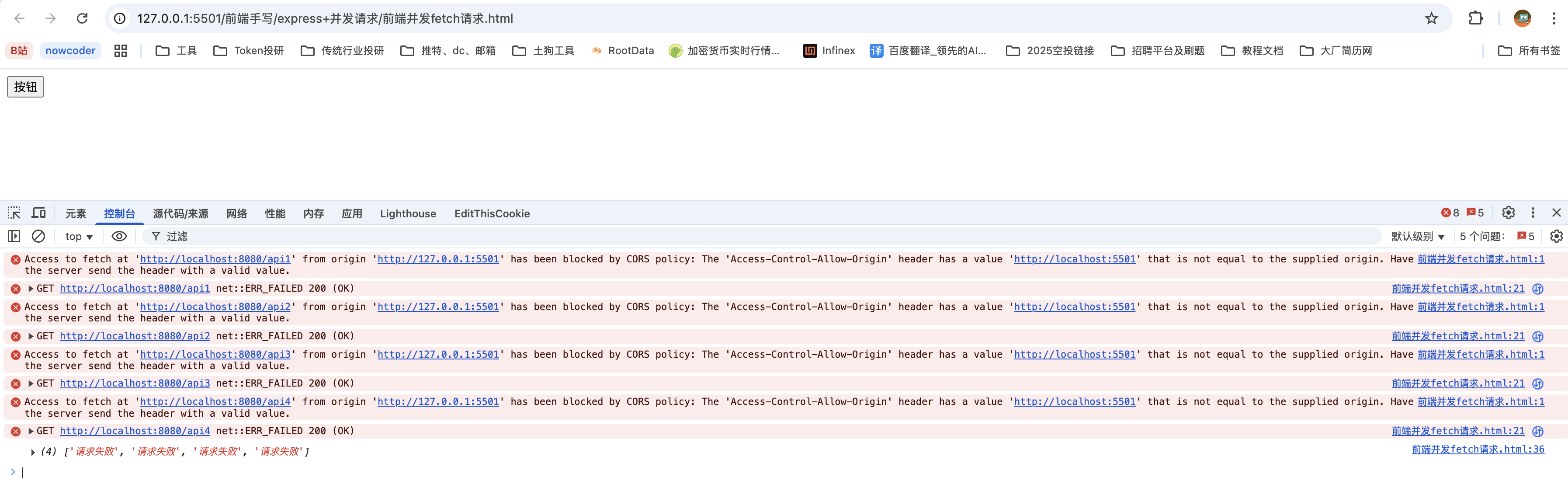1568x481 pixels.
Task: Expand the GET api2 error entry
Action: pos(31,336)
